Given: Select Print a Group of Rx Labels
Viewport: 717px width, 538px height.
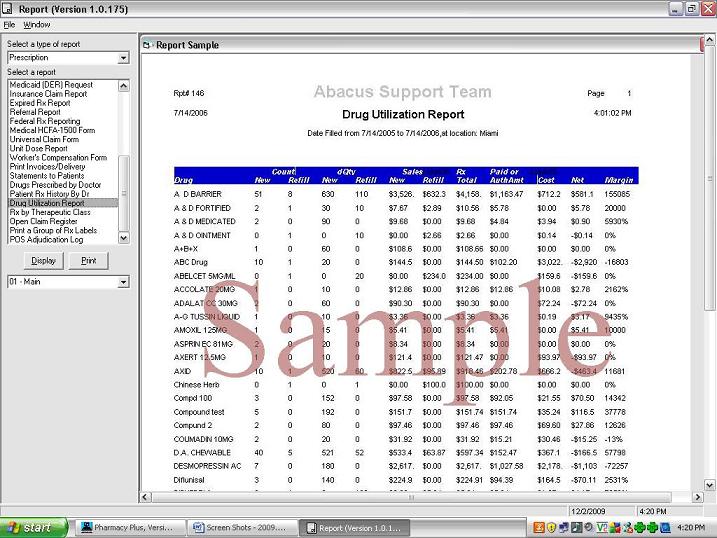Looking at the screenshot, I should pos(54,231).
